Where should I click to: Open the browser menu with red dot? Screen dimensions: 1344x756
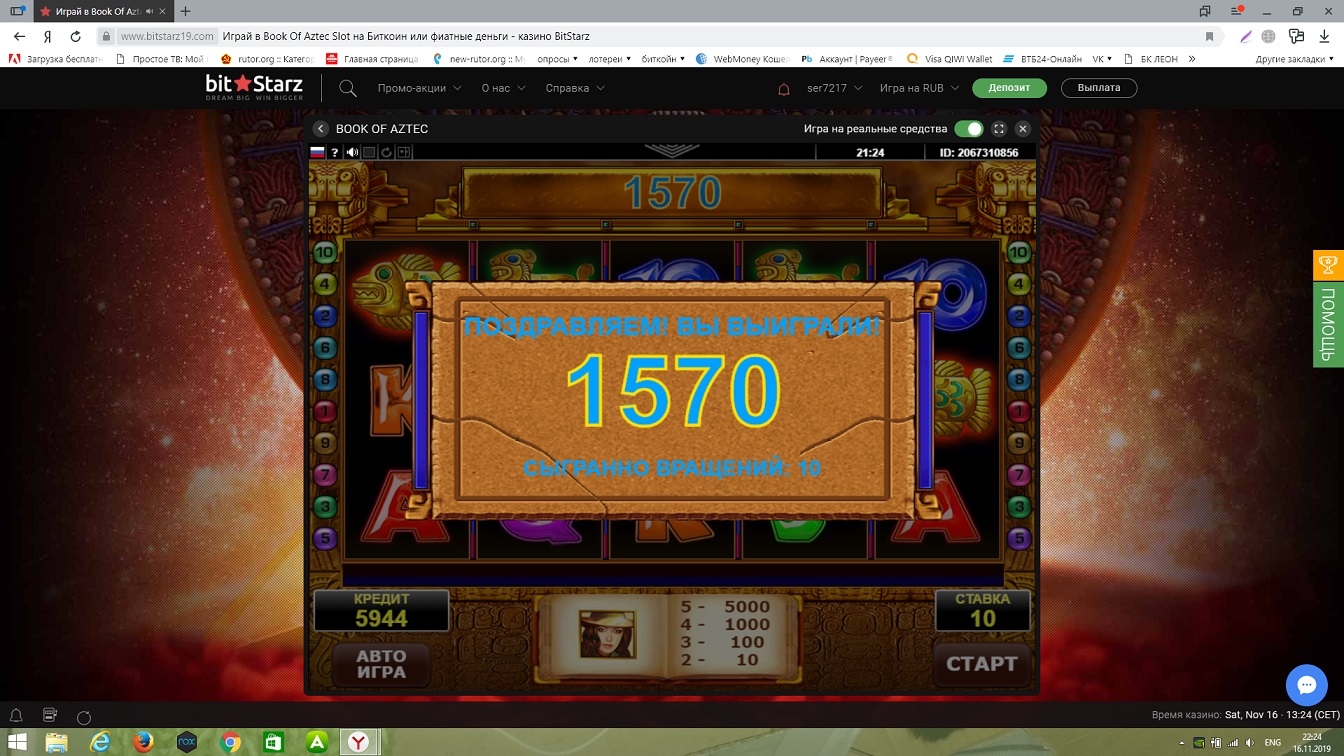(1237, 11)
